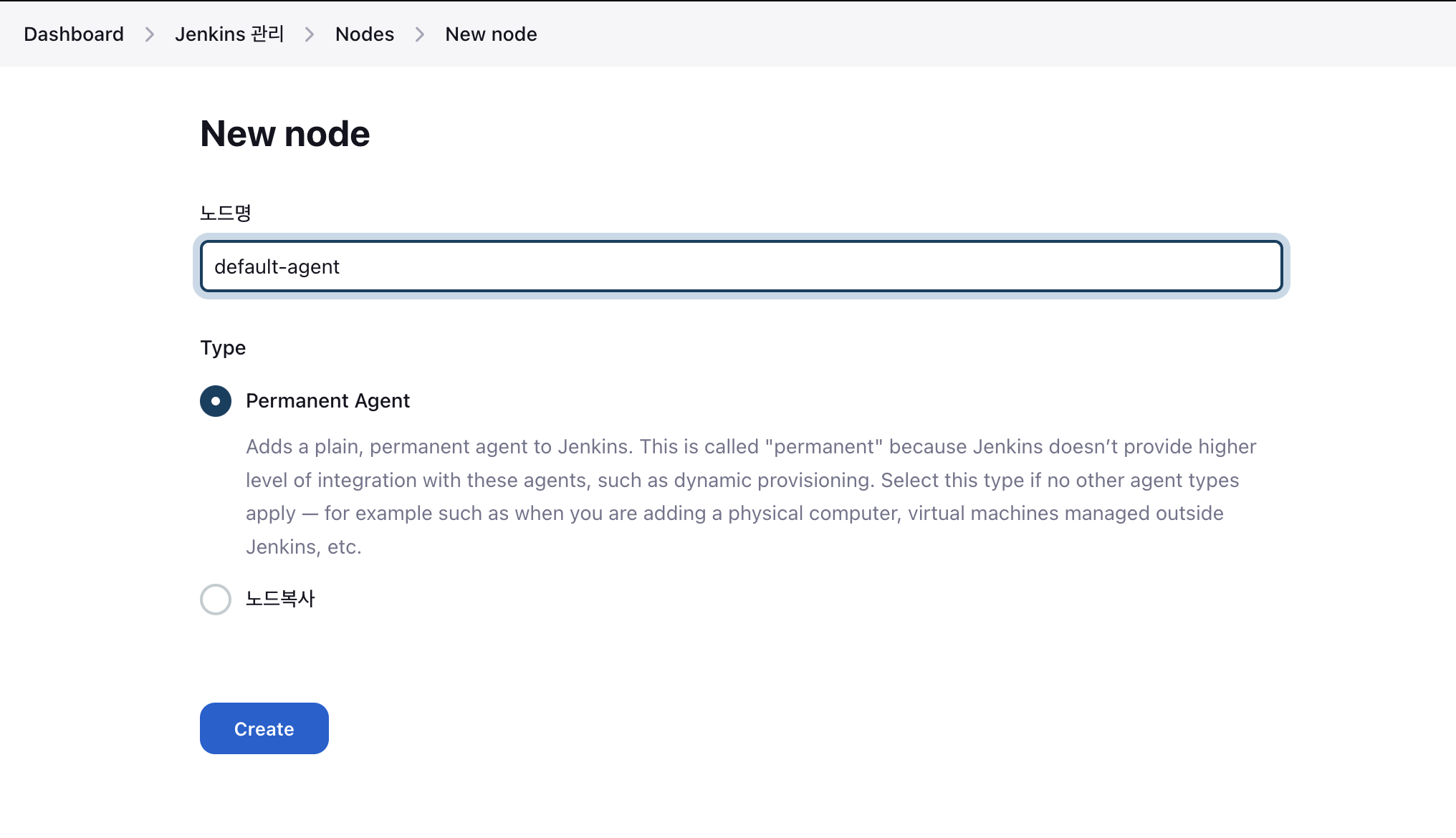Click the New node breadcrumb item
1456x838 pixels.
[x=491, y=34]
